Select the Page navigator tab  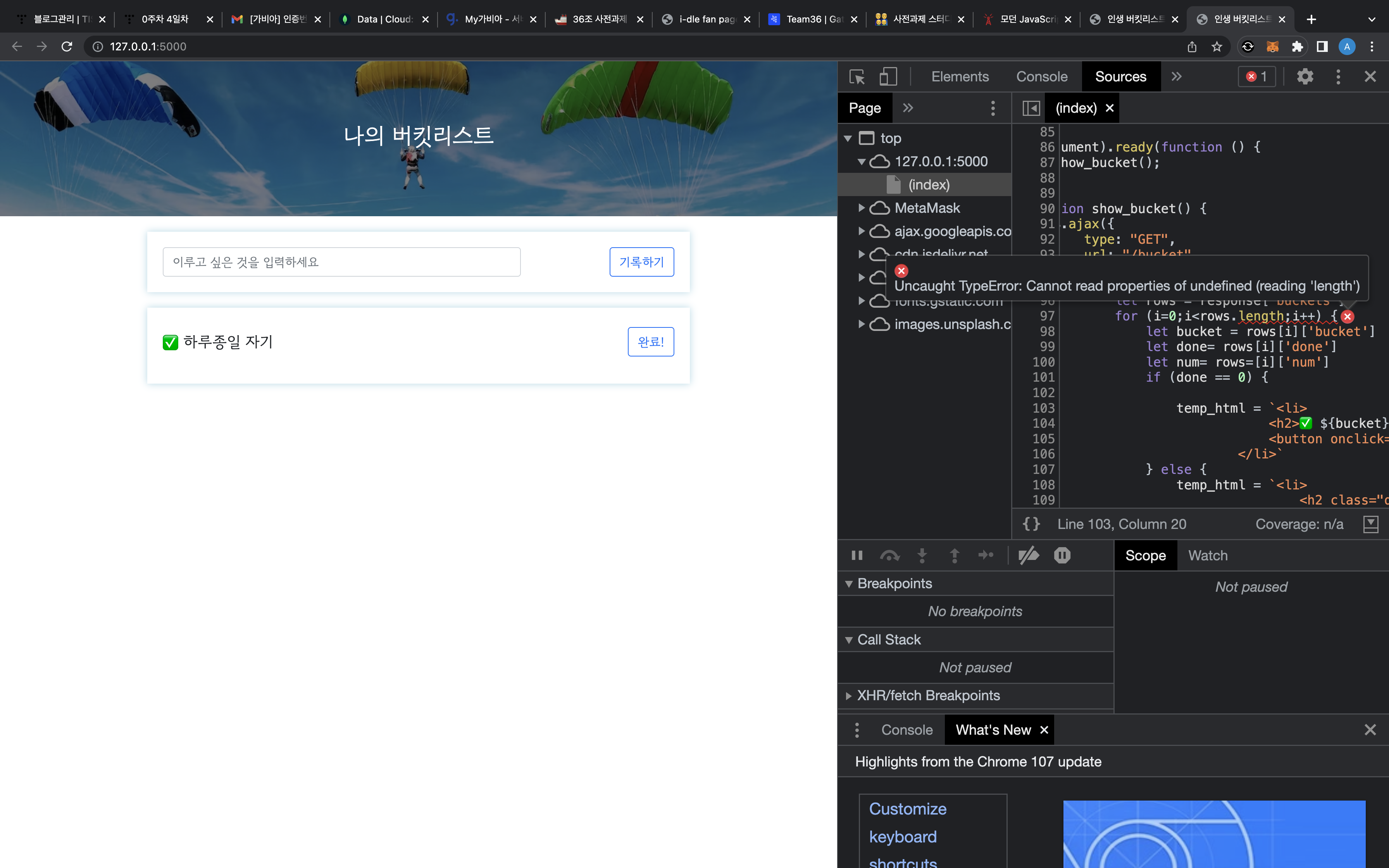pos(865,108)
